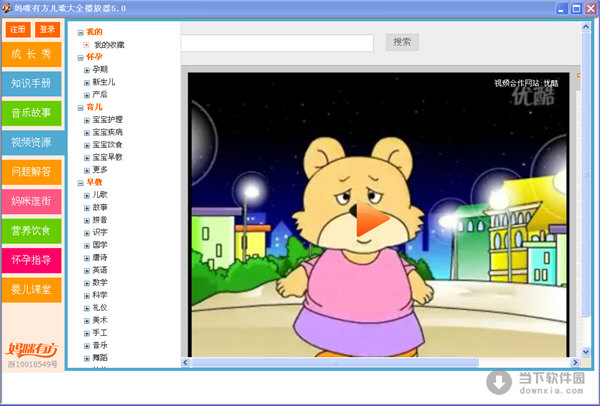Open the 知识手册 section
The image size is (600, 406).
pyautogui.click(x=31, y=83)
